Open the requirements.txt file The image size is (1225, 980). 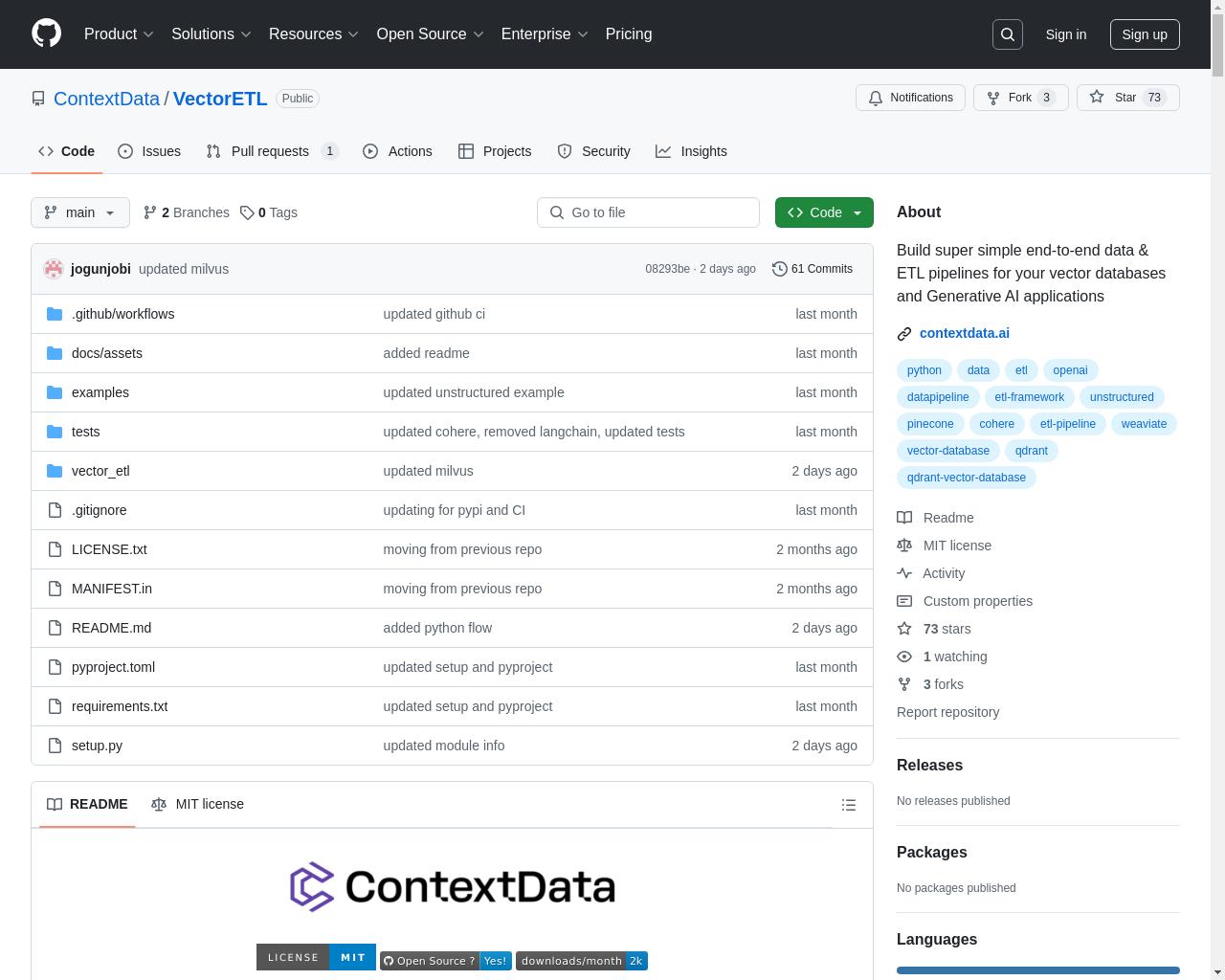(x=120, y=706)
